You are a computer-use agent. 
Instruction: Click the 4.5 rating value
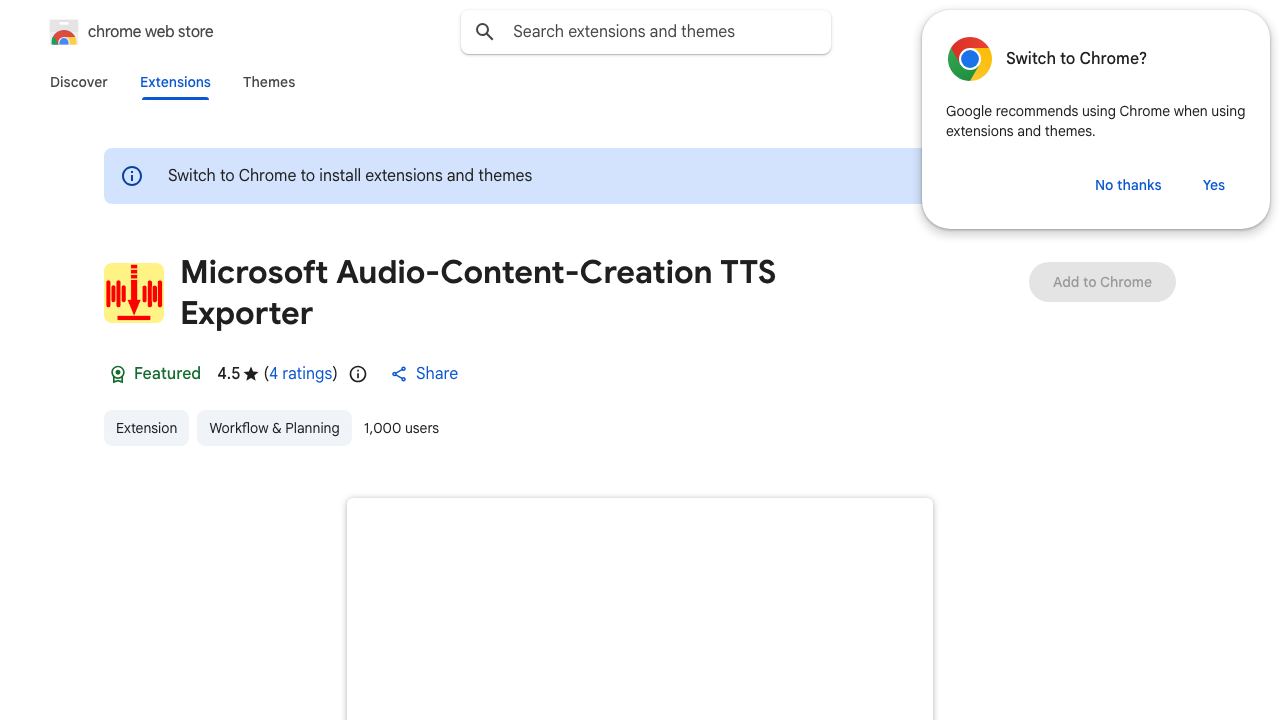coord(229,374)
